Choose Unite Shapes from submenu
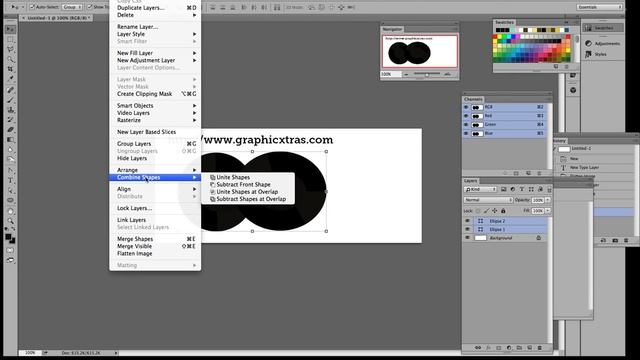Viewport: 640px width, 360px height. (248, 177)
